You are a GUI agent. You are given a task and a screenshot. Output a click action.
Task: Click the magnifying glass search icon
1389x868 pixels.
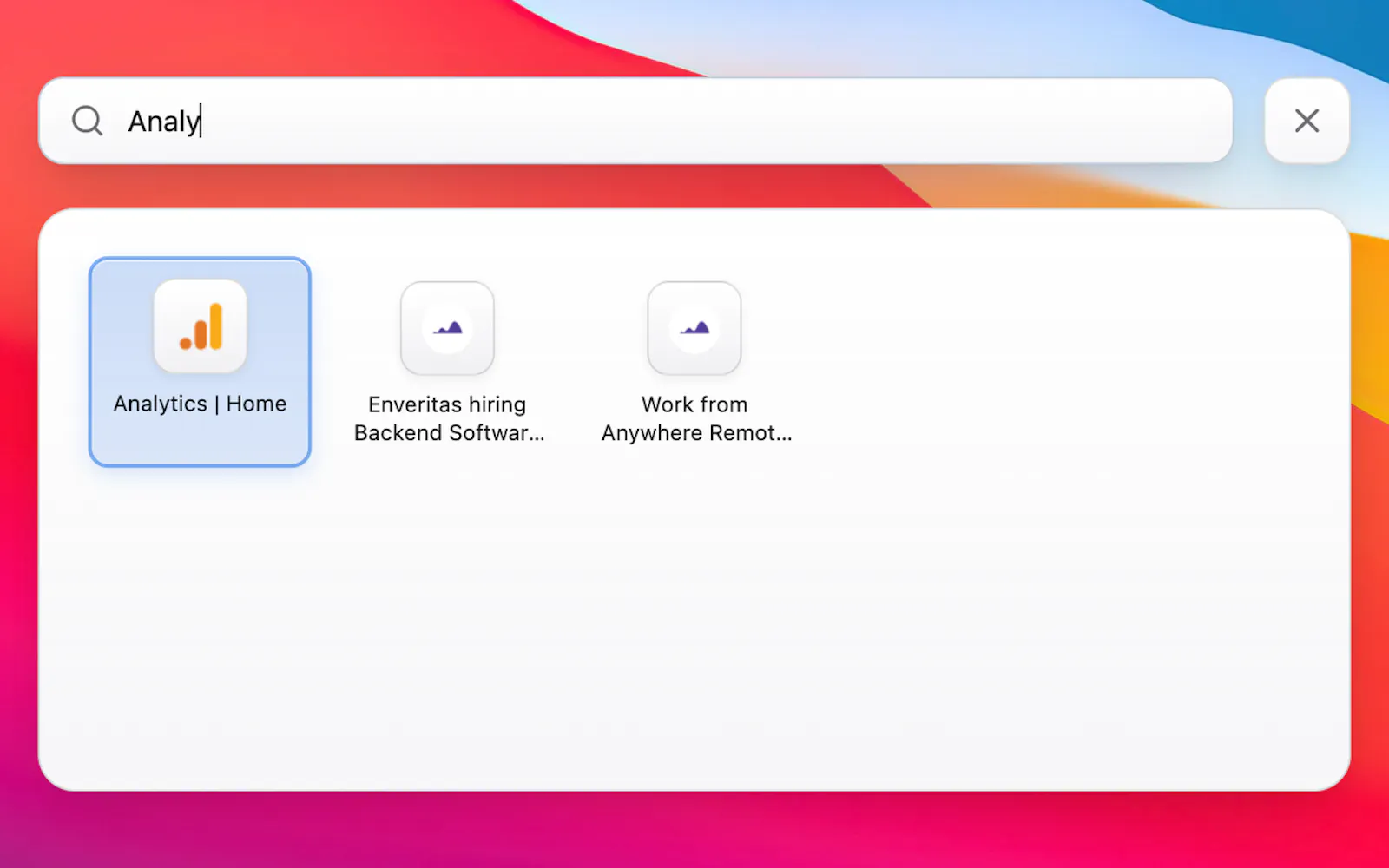87,121
